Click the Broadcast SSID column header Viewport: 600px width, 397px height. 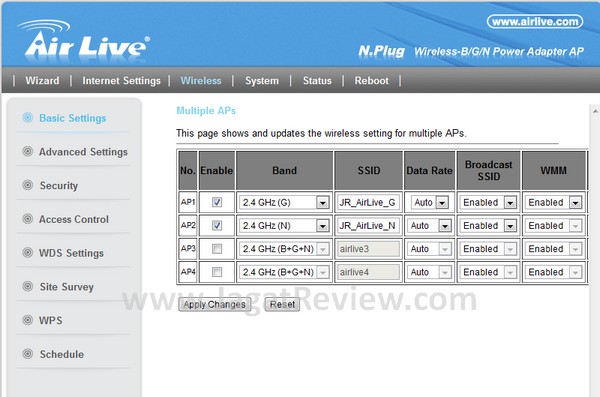coord(488,170)
